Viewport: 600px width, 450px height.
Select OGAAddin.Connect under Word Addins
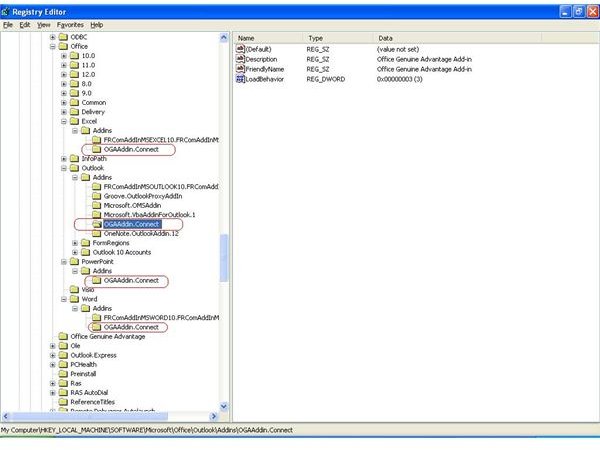click(x=131, y=327)
